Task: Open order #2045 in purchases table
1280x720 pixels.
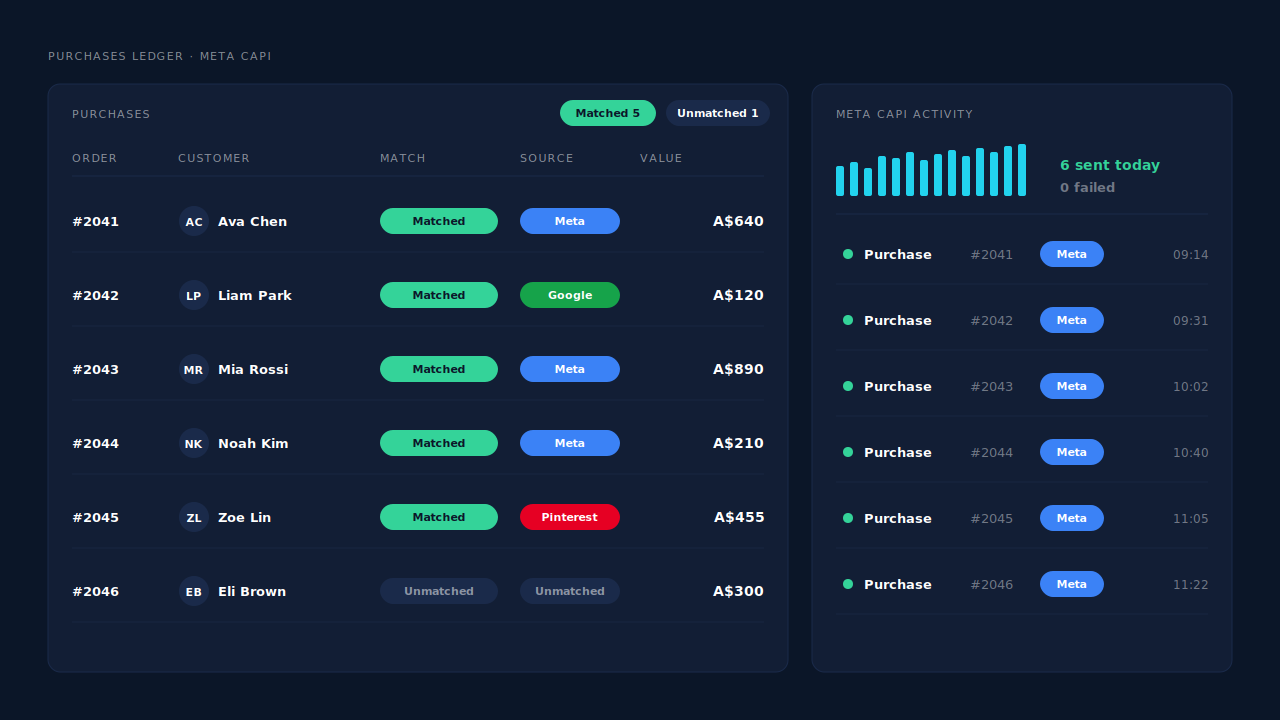Action: 95,517
